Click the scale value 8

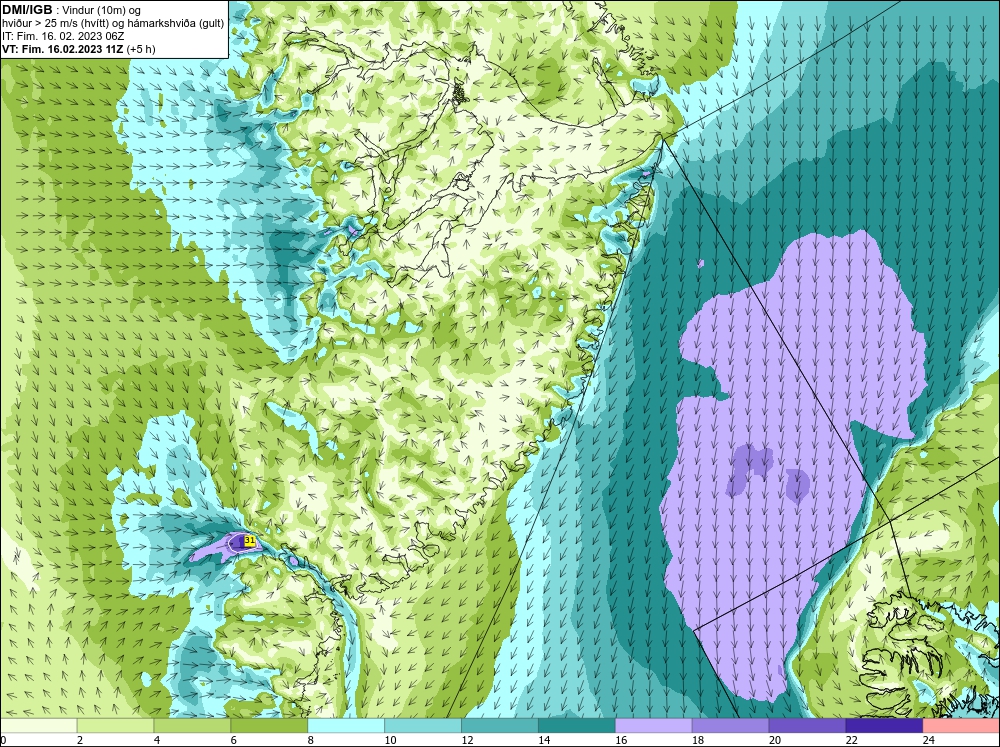point(311,740)
